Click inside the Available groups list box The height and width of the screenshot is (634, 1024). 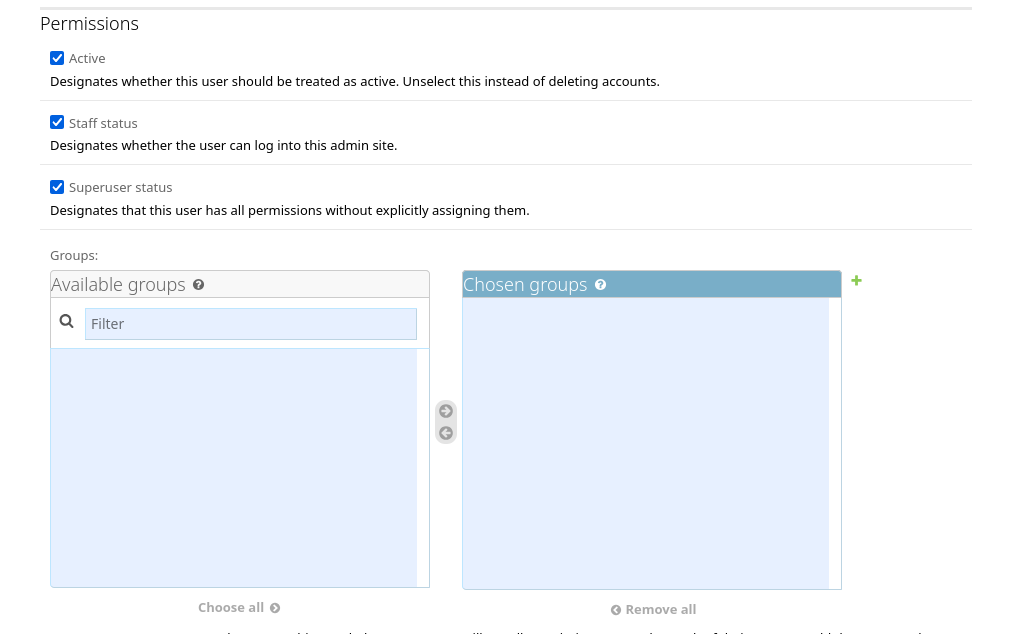[234, 468]
